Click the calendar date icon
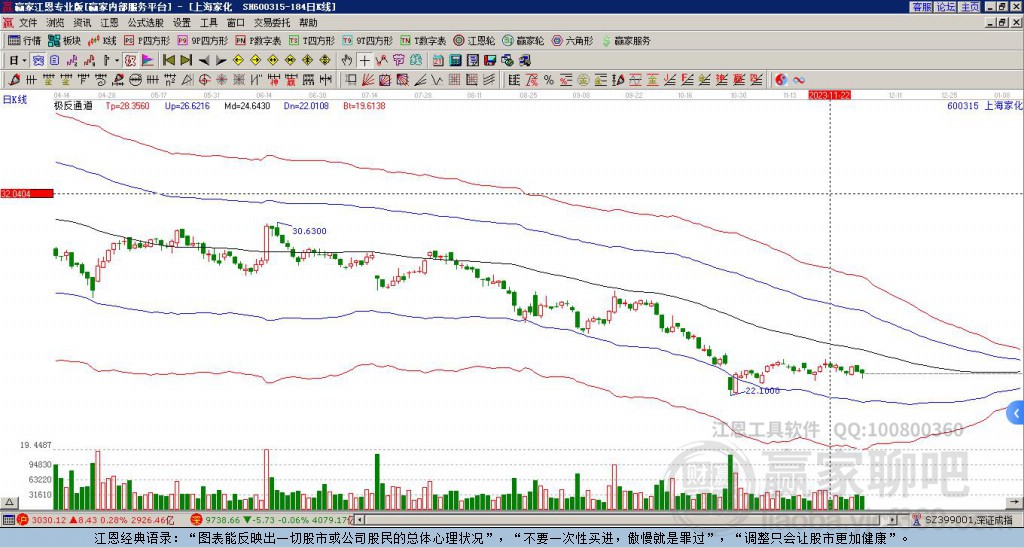Viewport: 1024px width, 548px height. (438, 61)
